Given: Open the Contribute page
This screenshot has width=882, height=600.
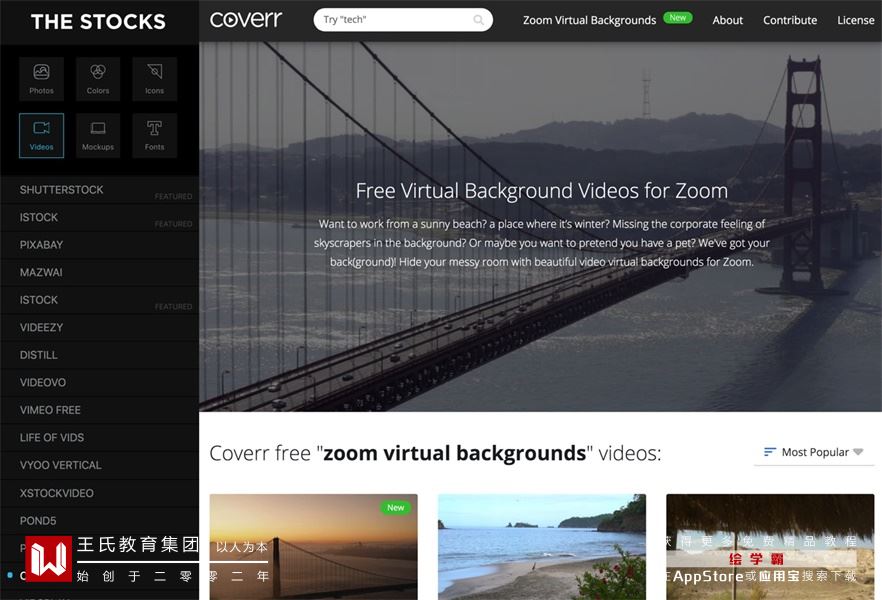Looking at the screenshot, I should [x=790, y=20].
